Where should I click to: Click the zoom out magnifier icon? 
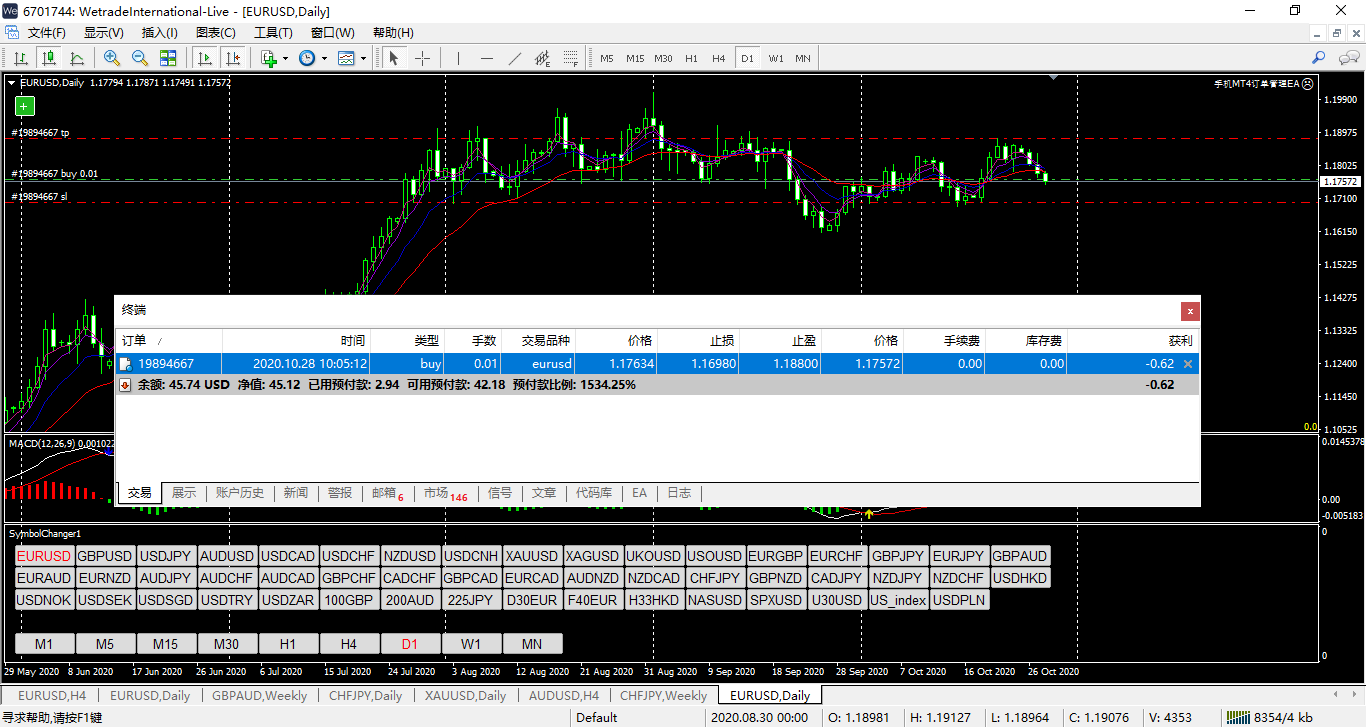(140, 58)
